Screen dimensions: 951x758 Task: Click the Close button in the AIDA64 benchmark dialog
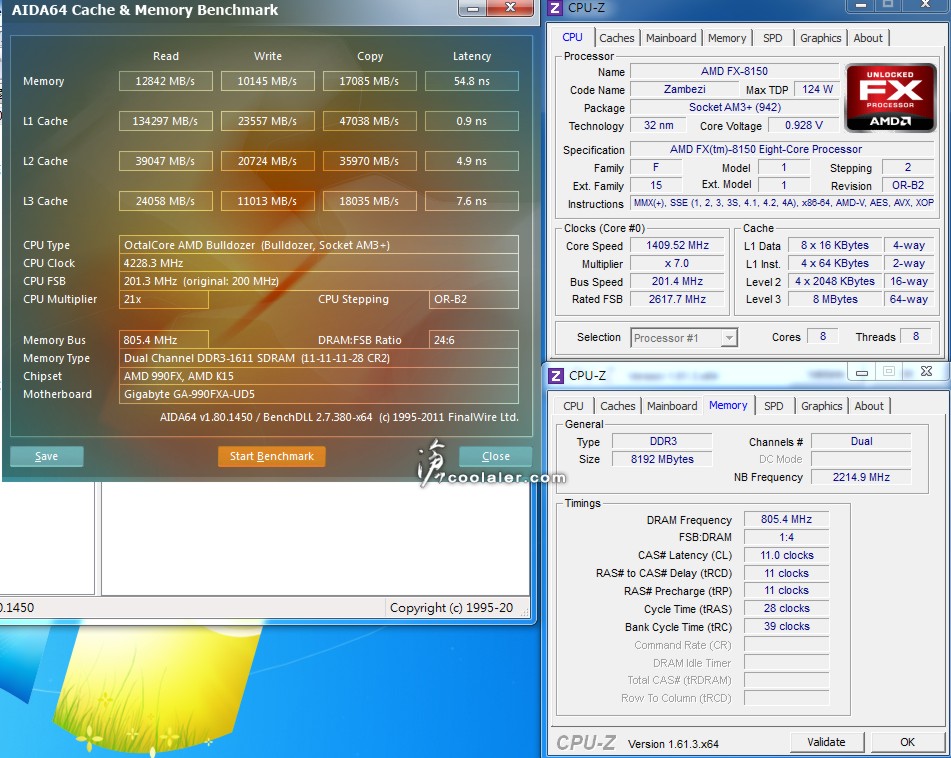pos(496,457)
